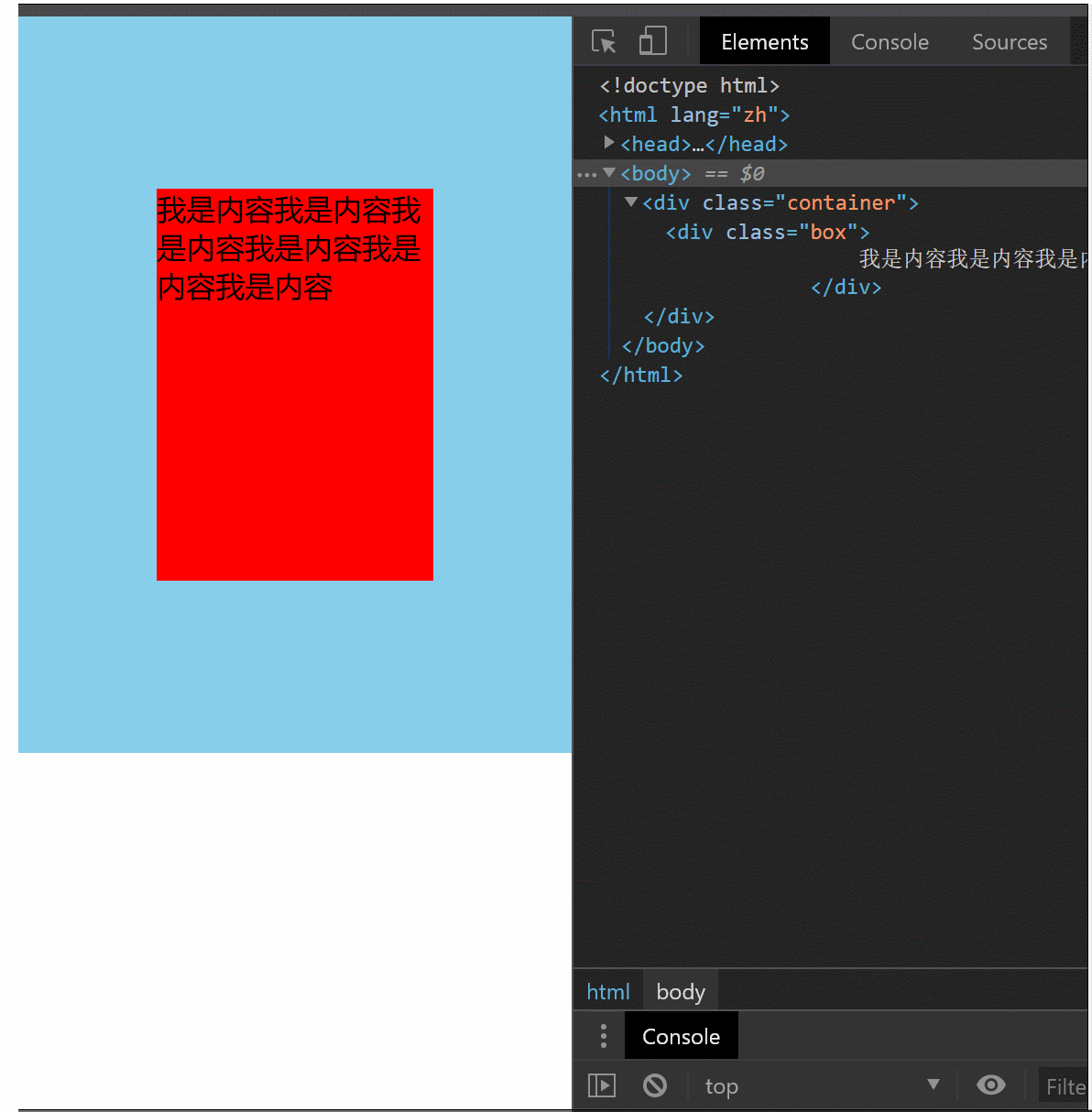Screen dimensions: 1092x1112
Task: Select the div class="container" element text
Action: [x=781, y=202]
